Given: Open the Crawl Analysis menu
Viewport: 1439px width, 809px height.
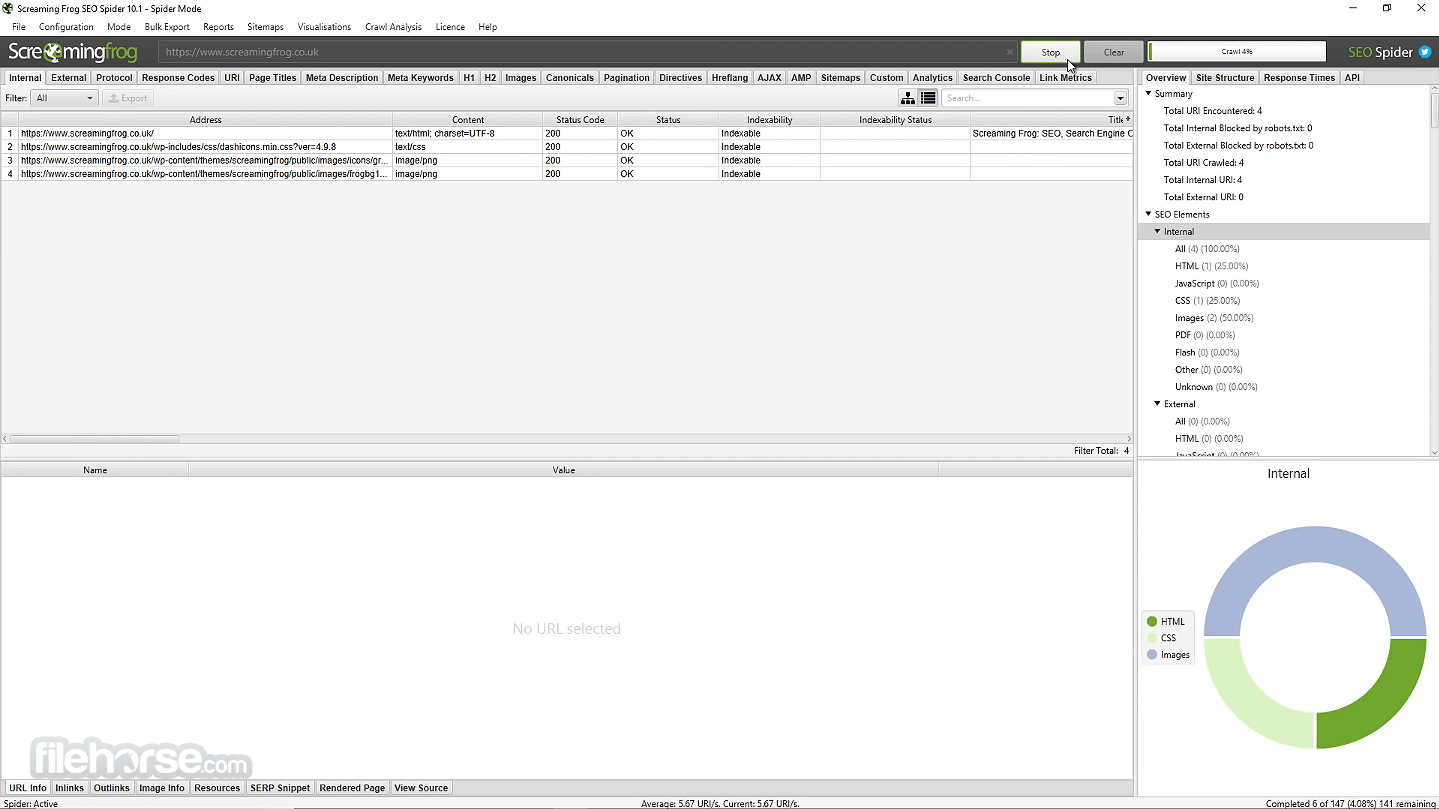Looking at the screenshot, I should click(393, 27).
